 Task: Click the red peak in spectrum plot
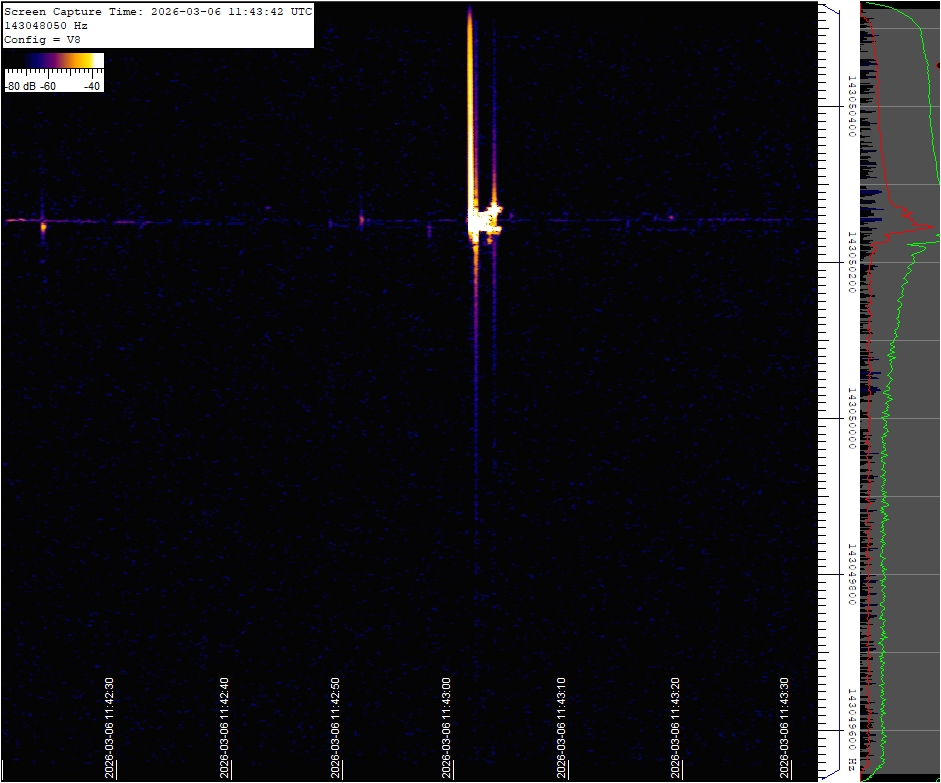click(930, 227)
